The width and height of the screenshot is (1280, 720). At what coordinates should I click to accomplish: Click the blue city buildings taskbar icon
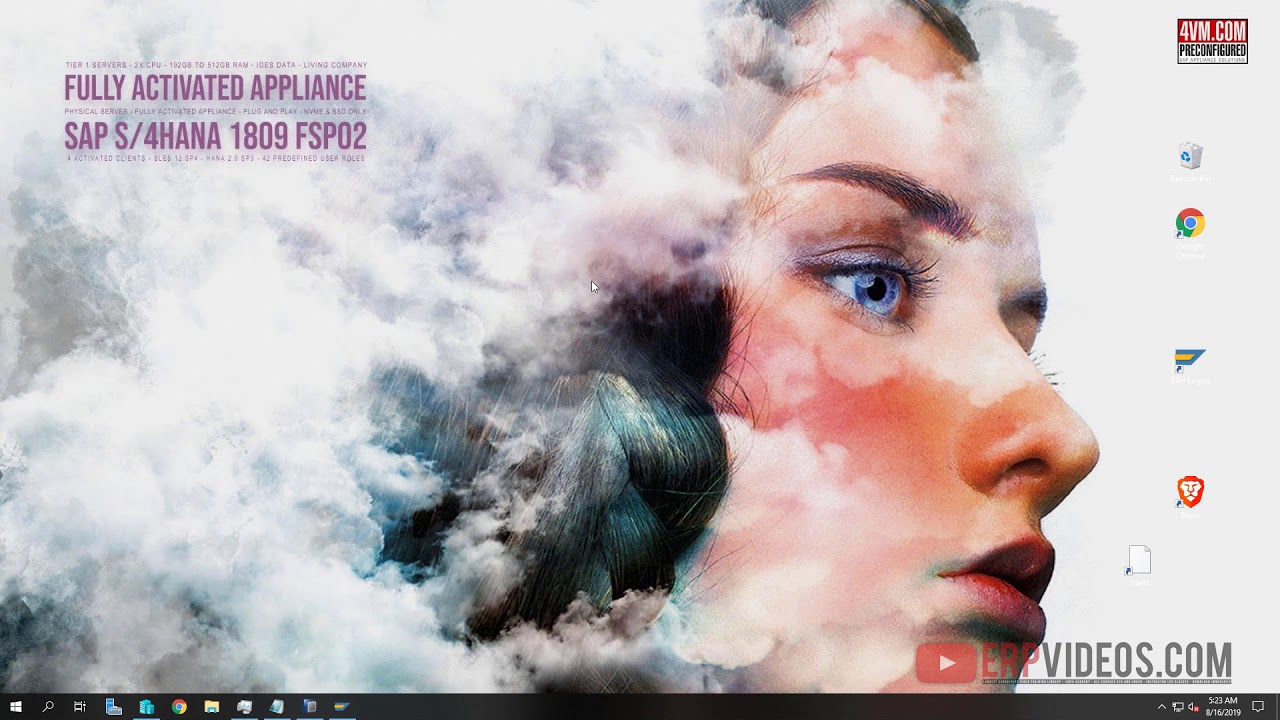point(147,706)
